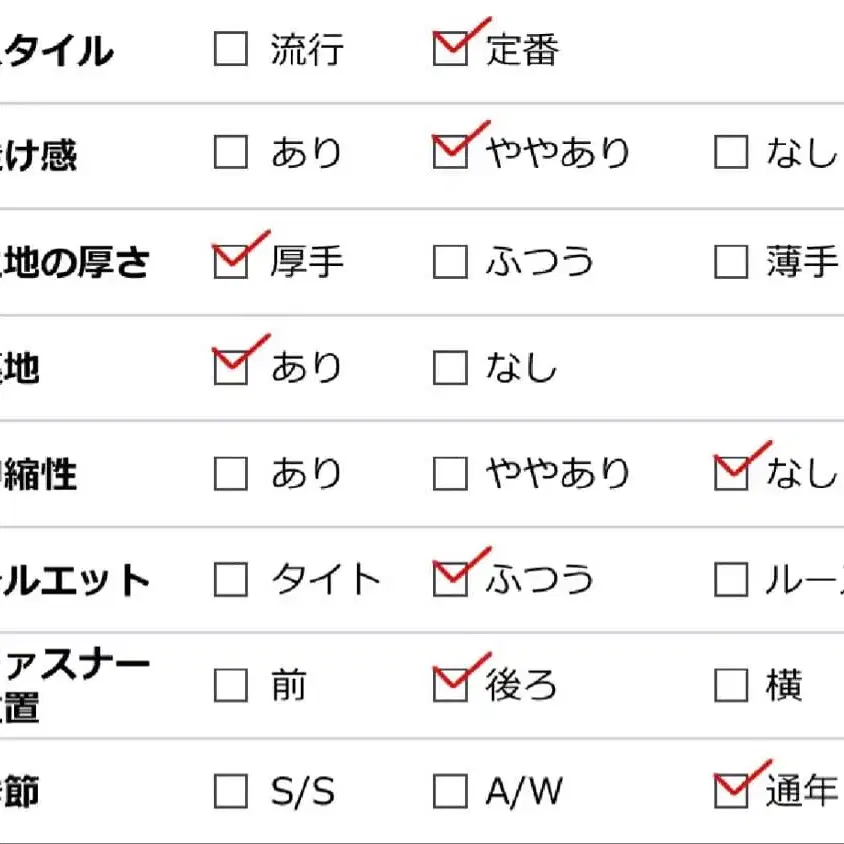Uncheck the 後ろ fastener position checkbox
844x844 pixels.
[x=450, y=685]
